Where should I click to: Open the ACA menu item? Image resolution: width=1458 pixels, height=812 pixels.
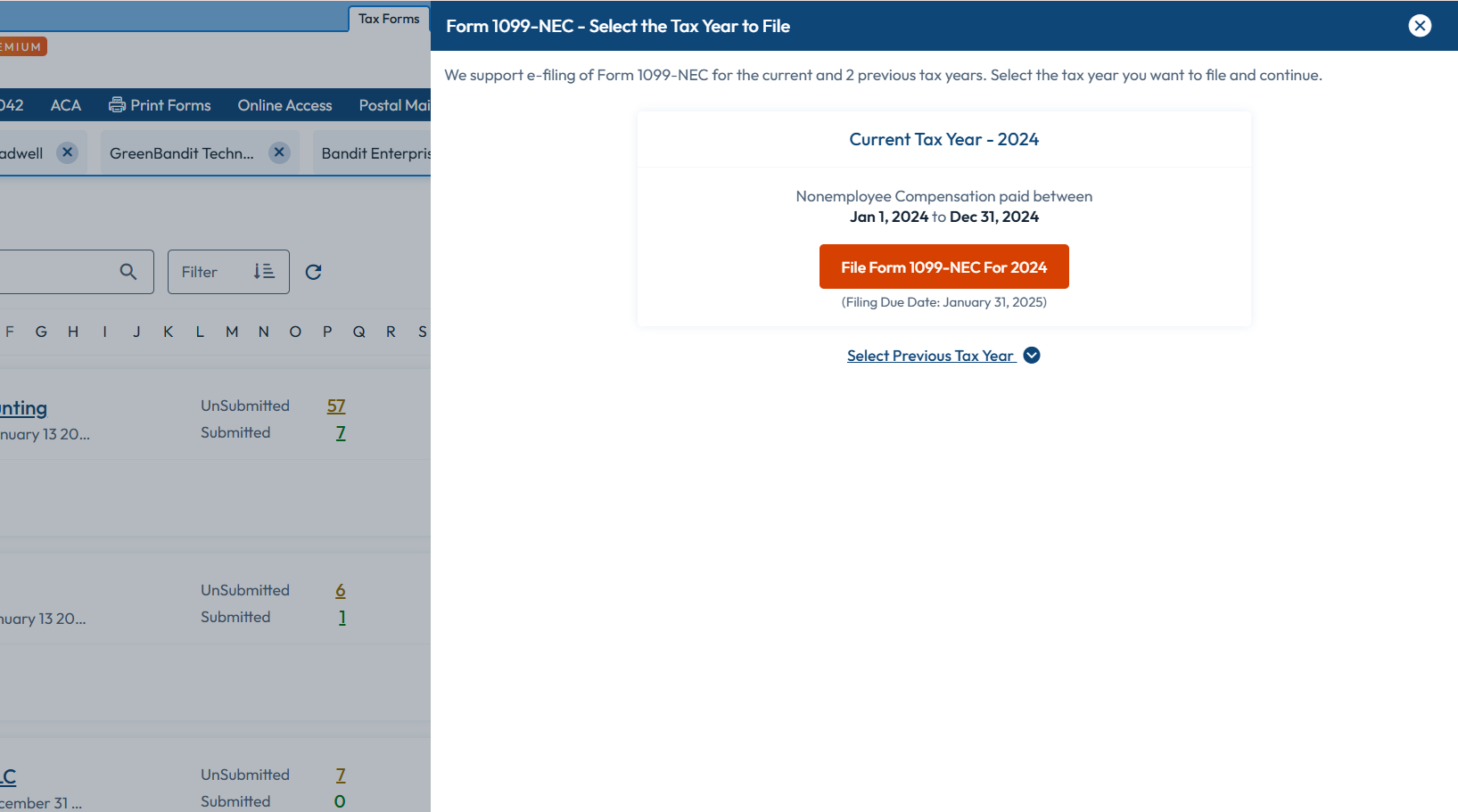(66, 105)
